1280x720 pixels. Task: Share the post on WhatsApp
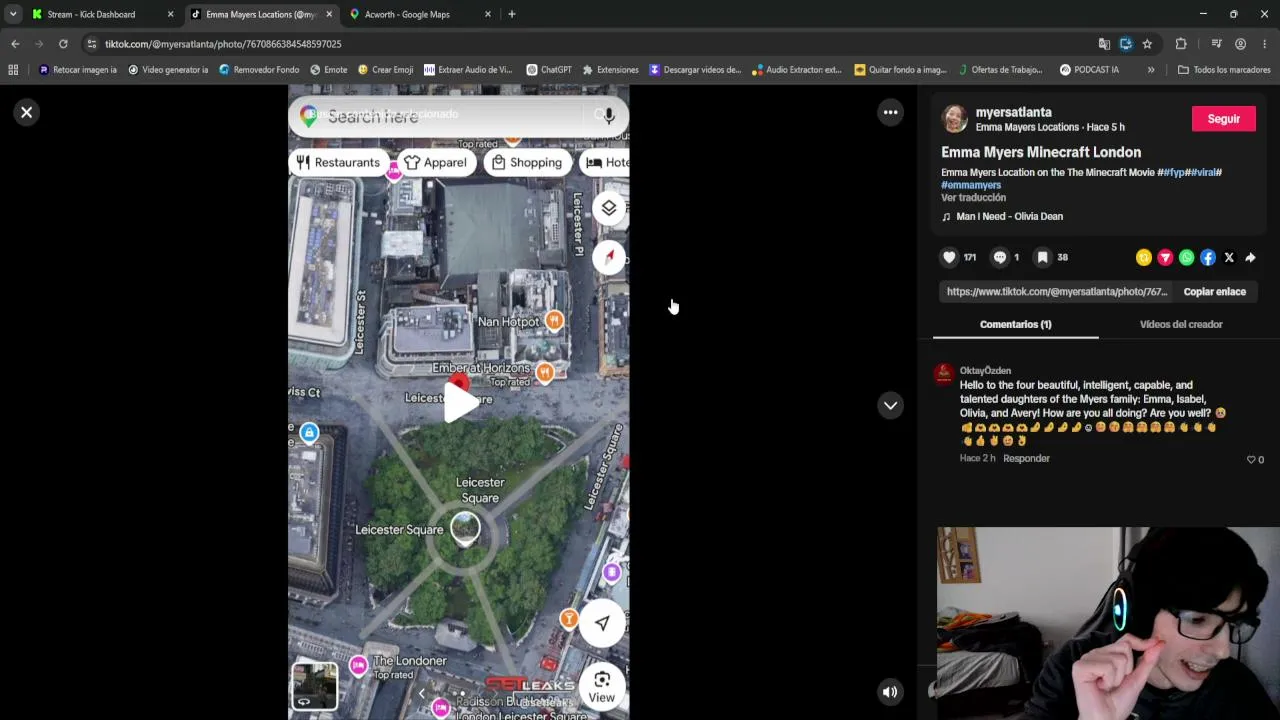pos(1186,257)
